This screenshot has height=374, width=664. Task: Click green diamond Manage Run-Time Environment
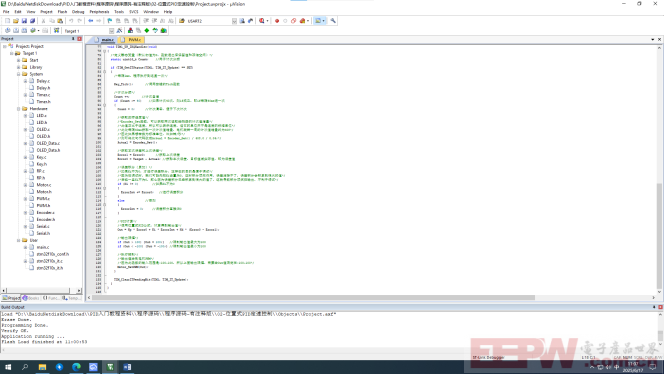pyautogui.click(x=147, y=30)
